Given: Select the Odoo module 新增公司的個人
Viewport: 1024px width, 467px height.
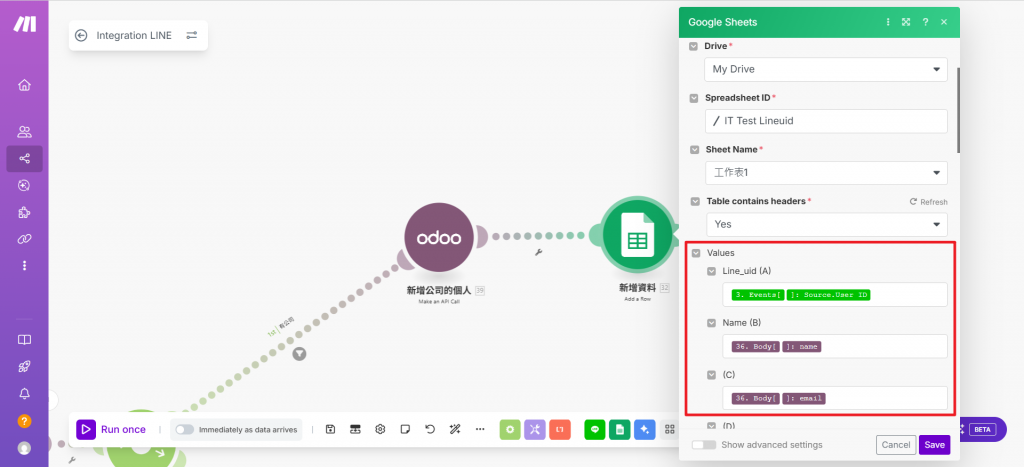Looking at the screenshot, I should point(440,238).
